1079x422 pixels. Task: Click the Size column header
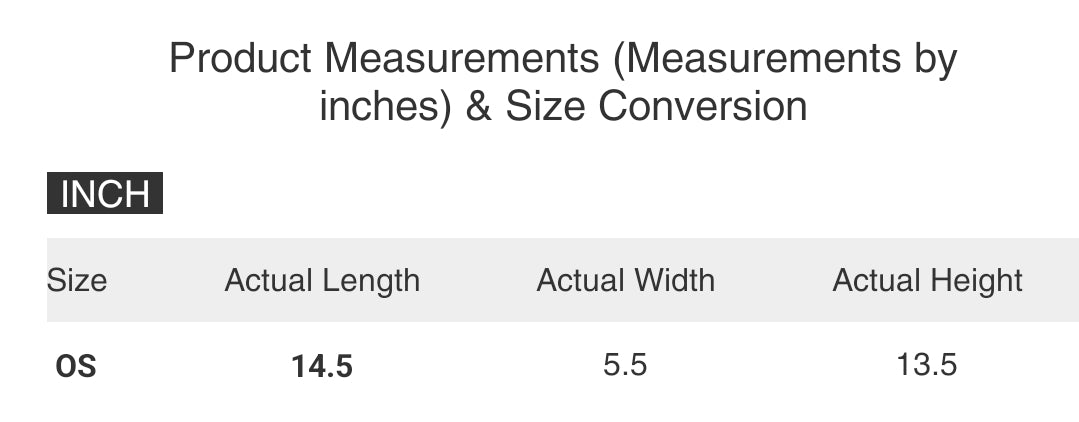click(x=76, y=280)
